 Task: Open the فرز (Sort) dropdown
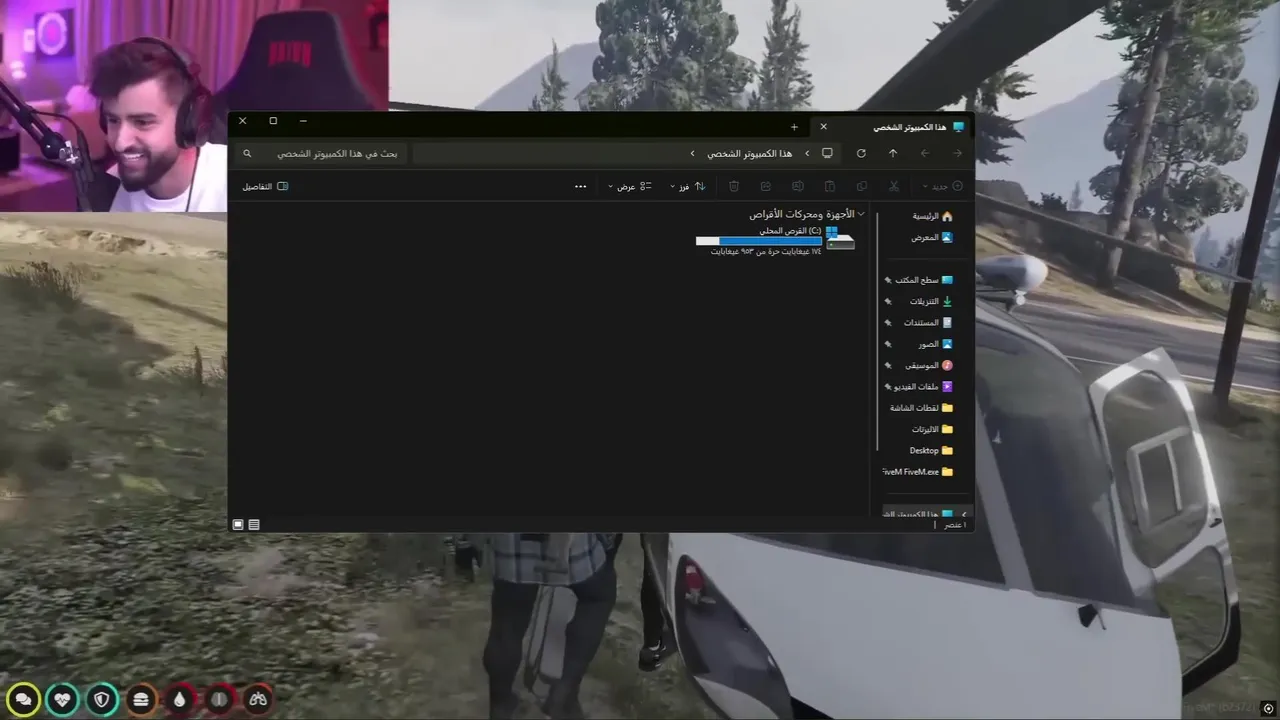[x=687, y=186]
